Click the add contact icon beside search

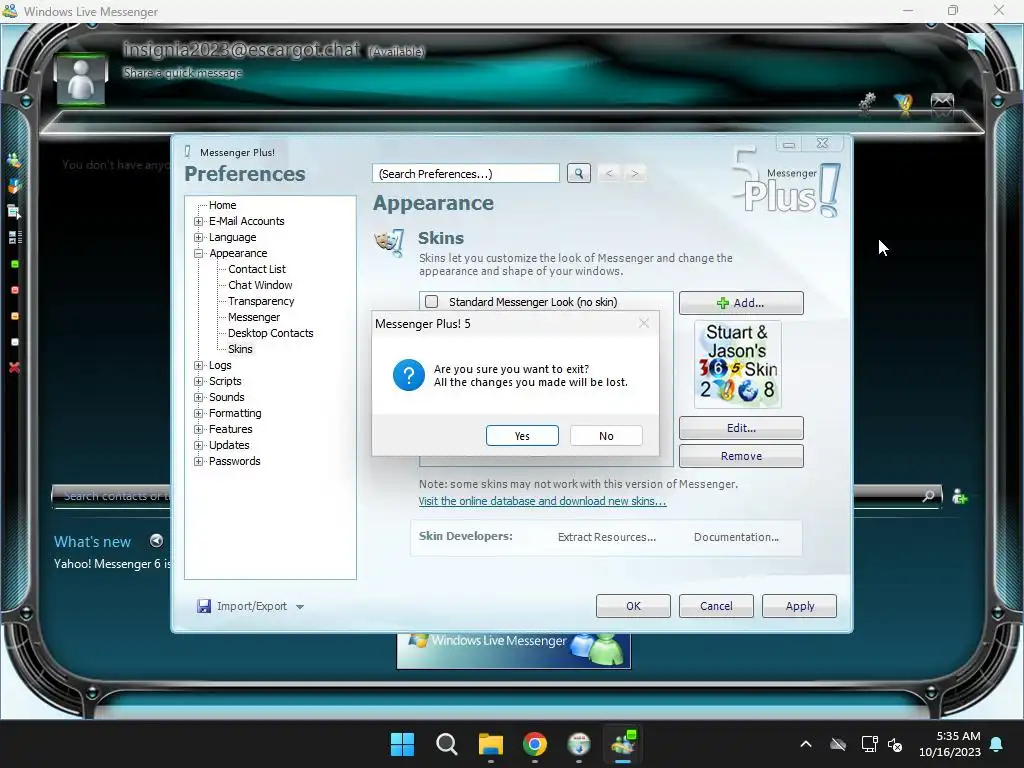[959, 497]
